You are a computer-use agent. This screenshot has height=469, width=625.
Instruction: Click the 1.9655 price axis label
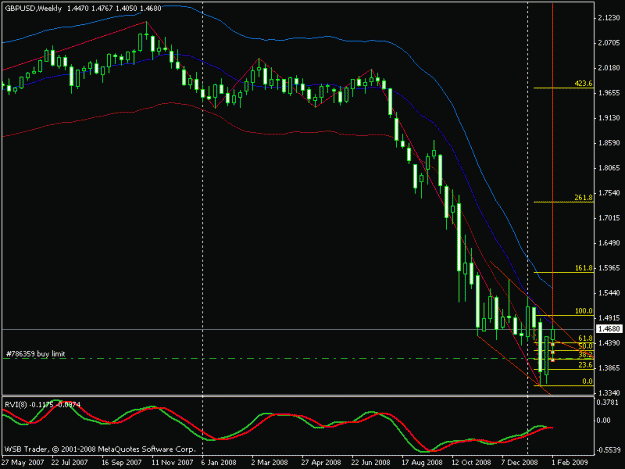click(609, 93)
